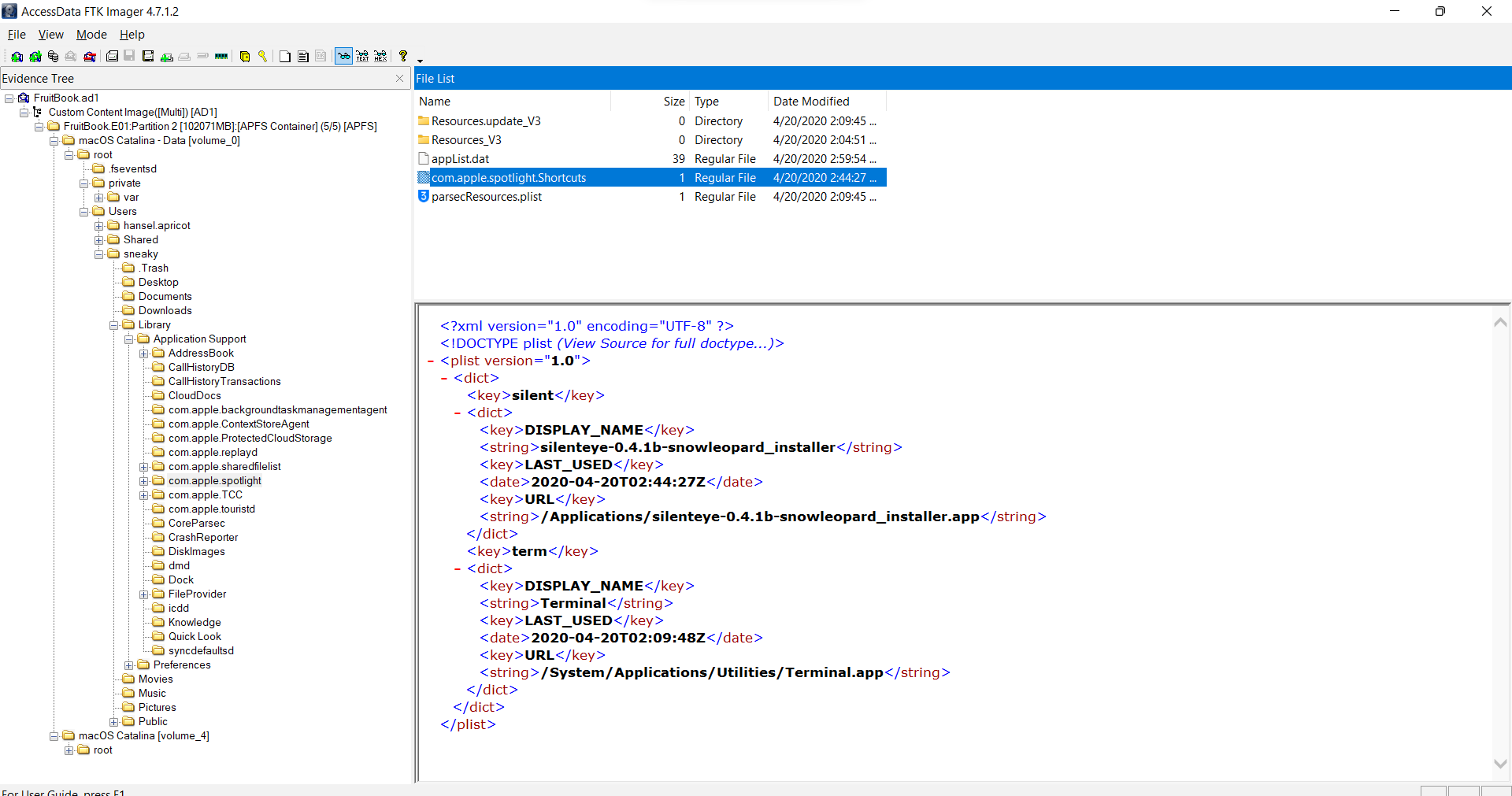Sort file list by Size column
The width and height of the screenshot is (1512, 796).
[650, 102]
